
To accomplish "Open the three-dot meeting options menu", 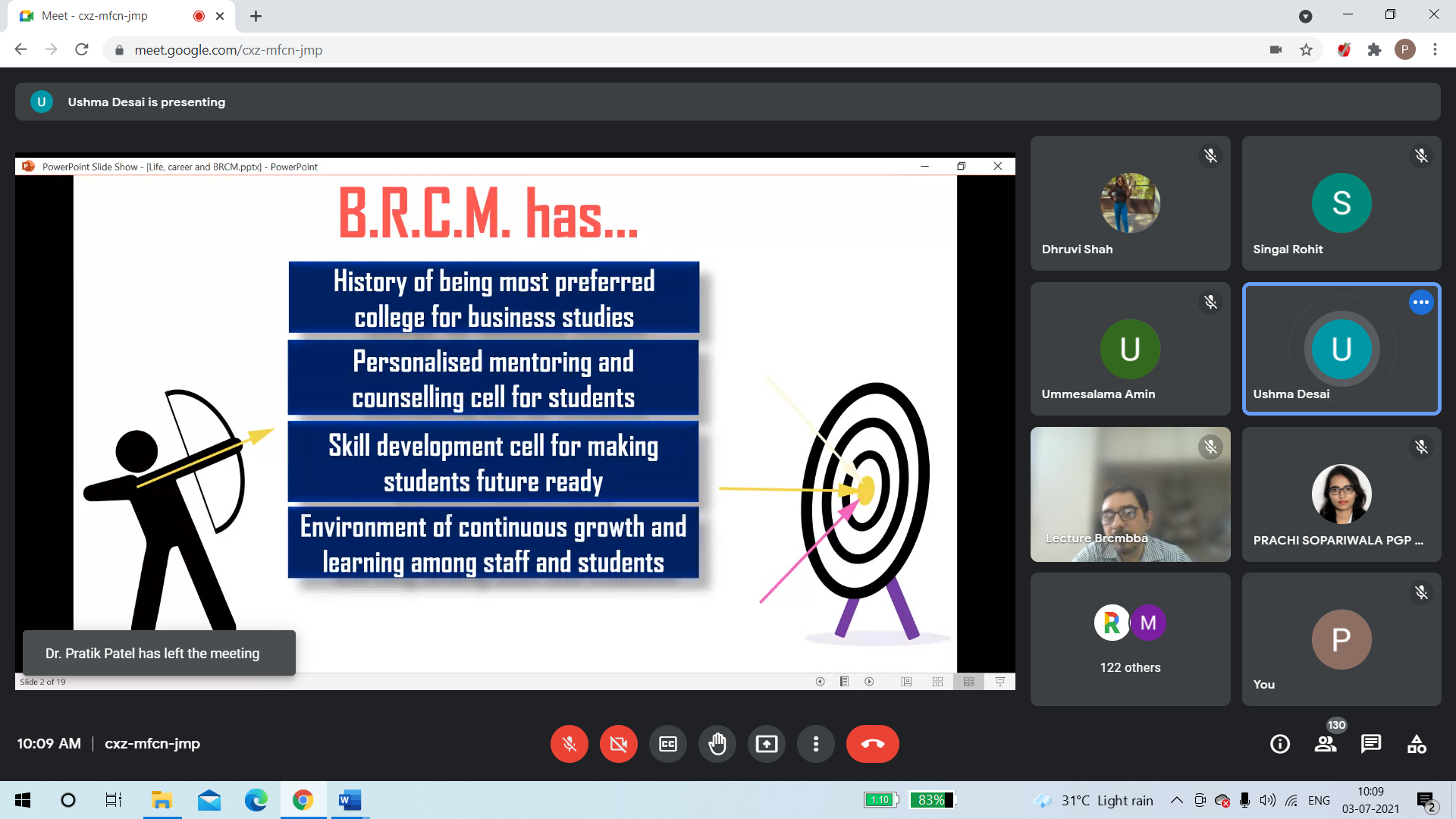I will click(816, 744).
